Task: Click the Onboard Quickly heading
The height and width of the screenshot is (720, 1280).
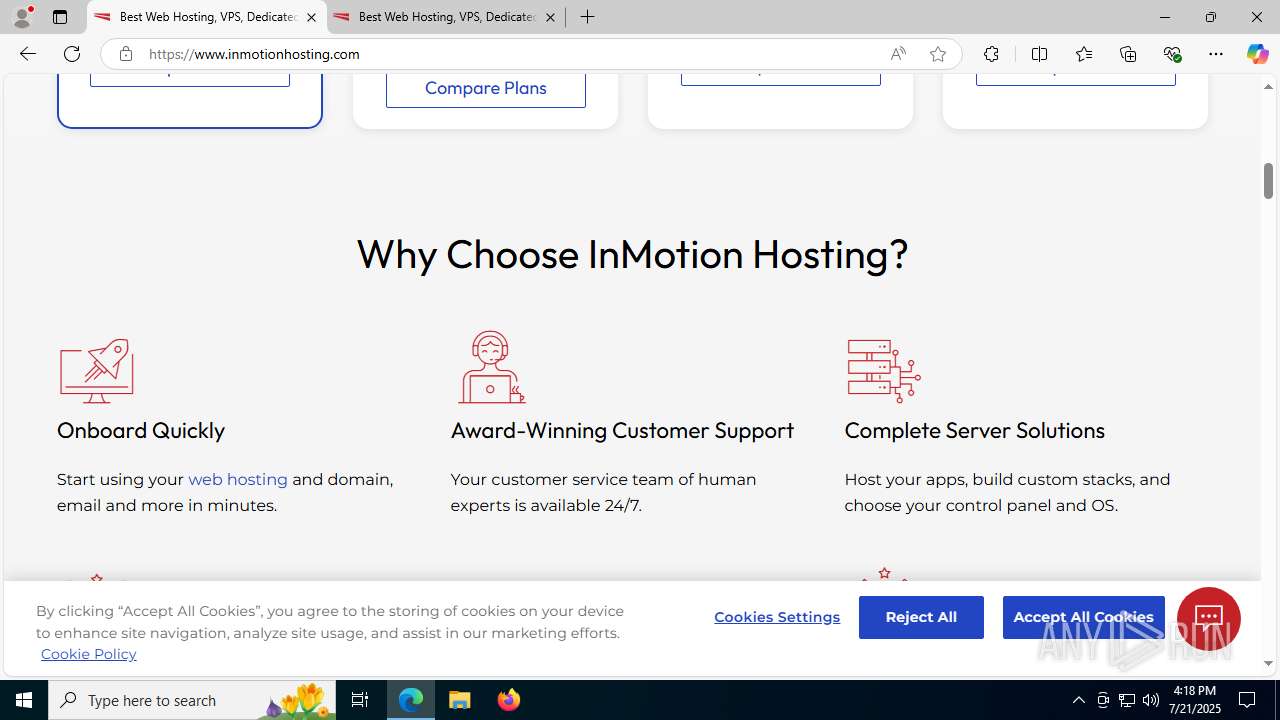Action: [x=141, y=430]
